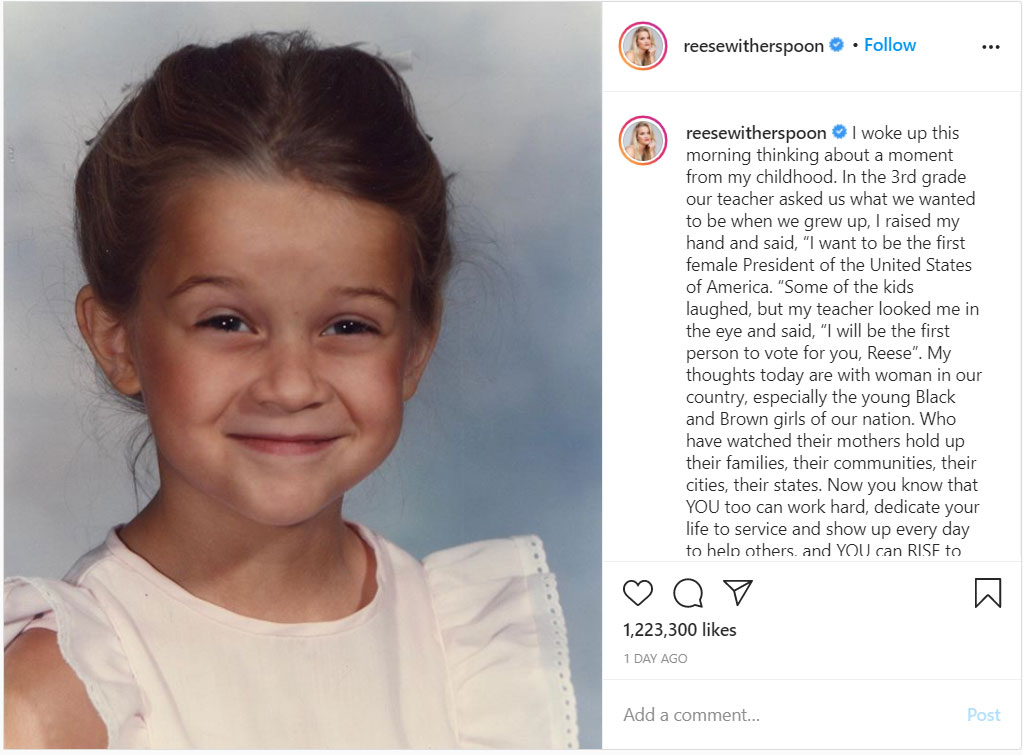The height and width of the screenshot is (755, 1023).
Task: Like the post with the heart icon
Action: [x=637, y=593]
